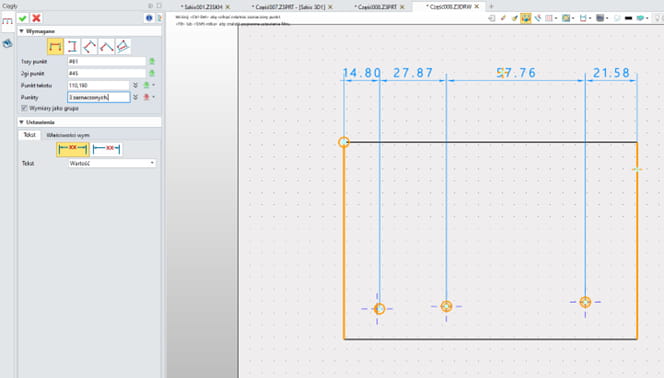Close the Szkic001.Z3SKH tab
664x378 pixels.
(228, 7)
